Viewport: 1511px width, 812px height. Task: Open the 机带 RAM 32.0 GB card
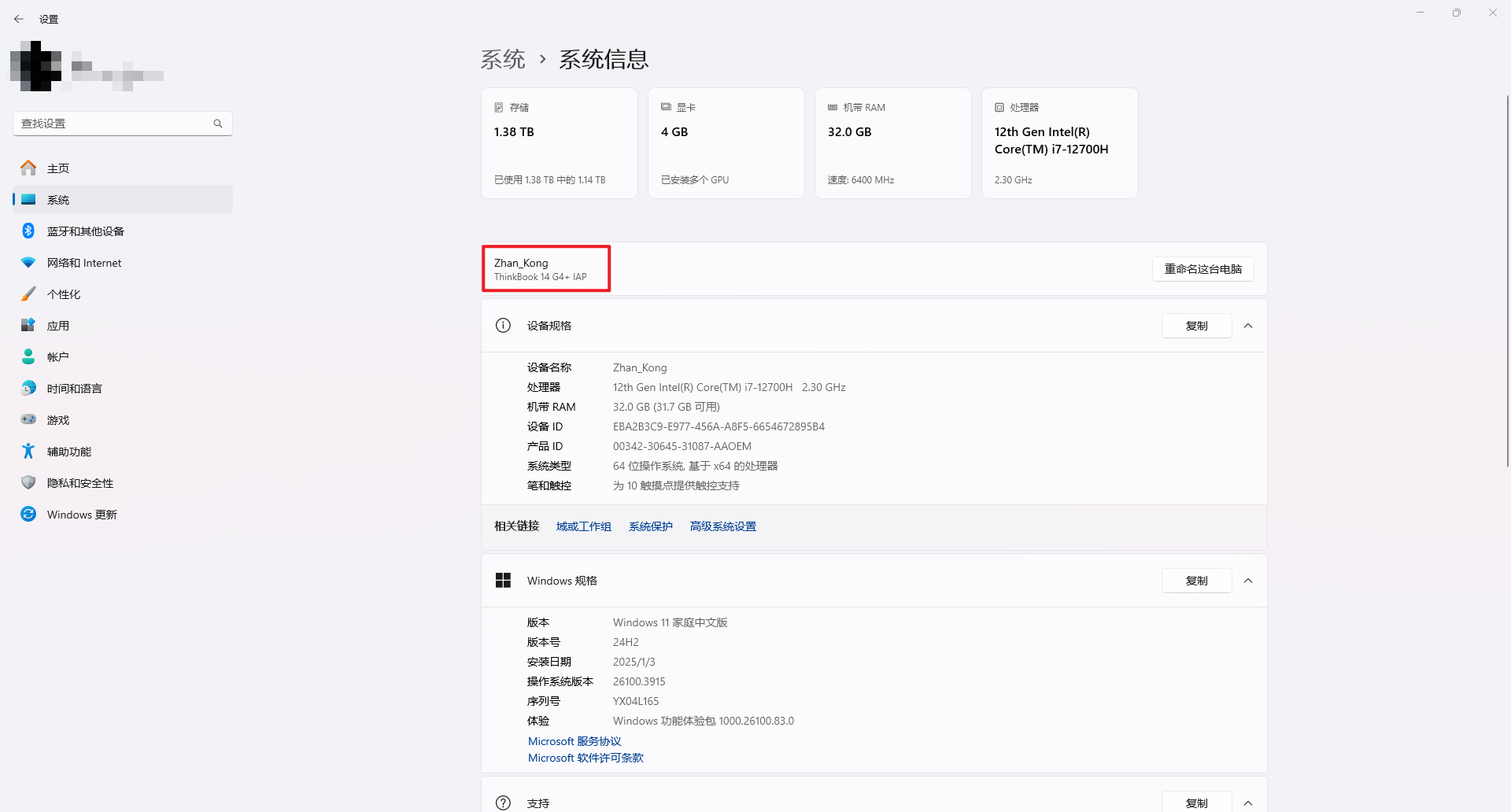[x=893, y=143]
